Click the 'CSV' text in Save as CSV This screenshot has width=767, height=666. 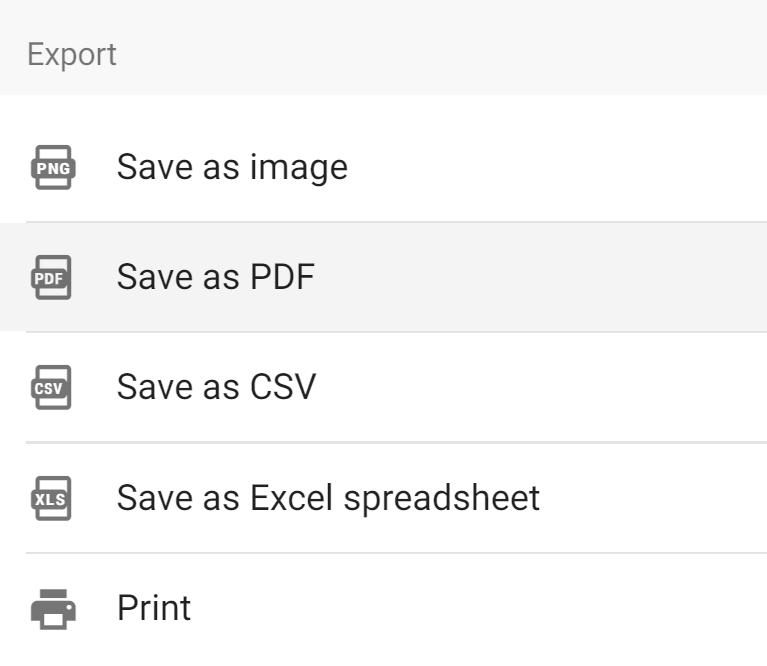(283, 387)
